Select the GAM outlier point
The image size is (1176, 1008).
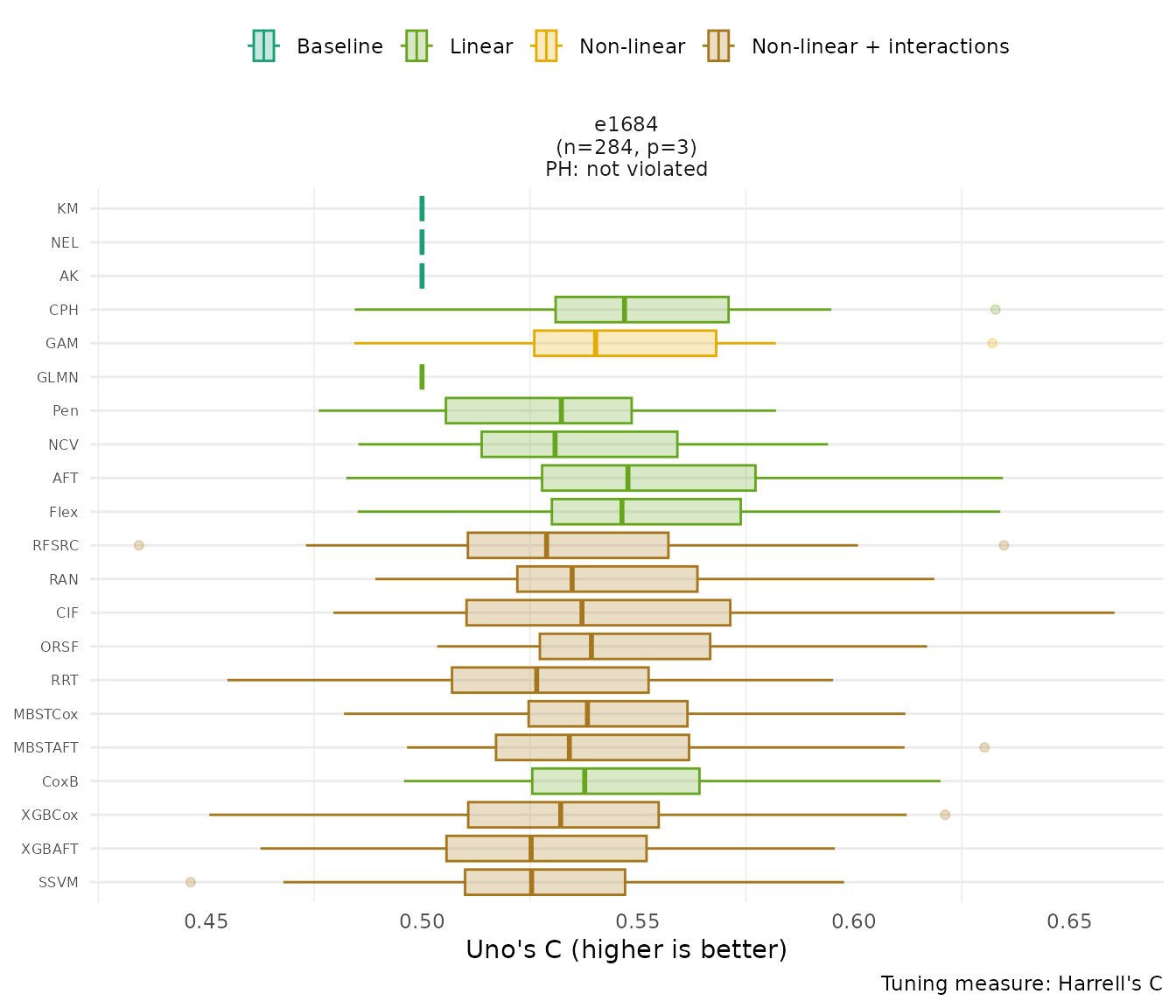click(991, 343)
